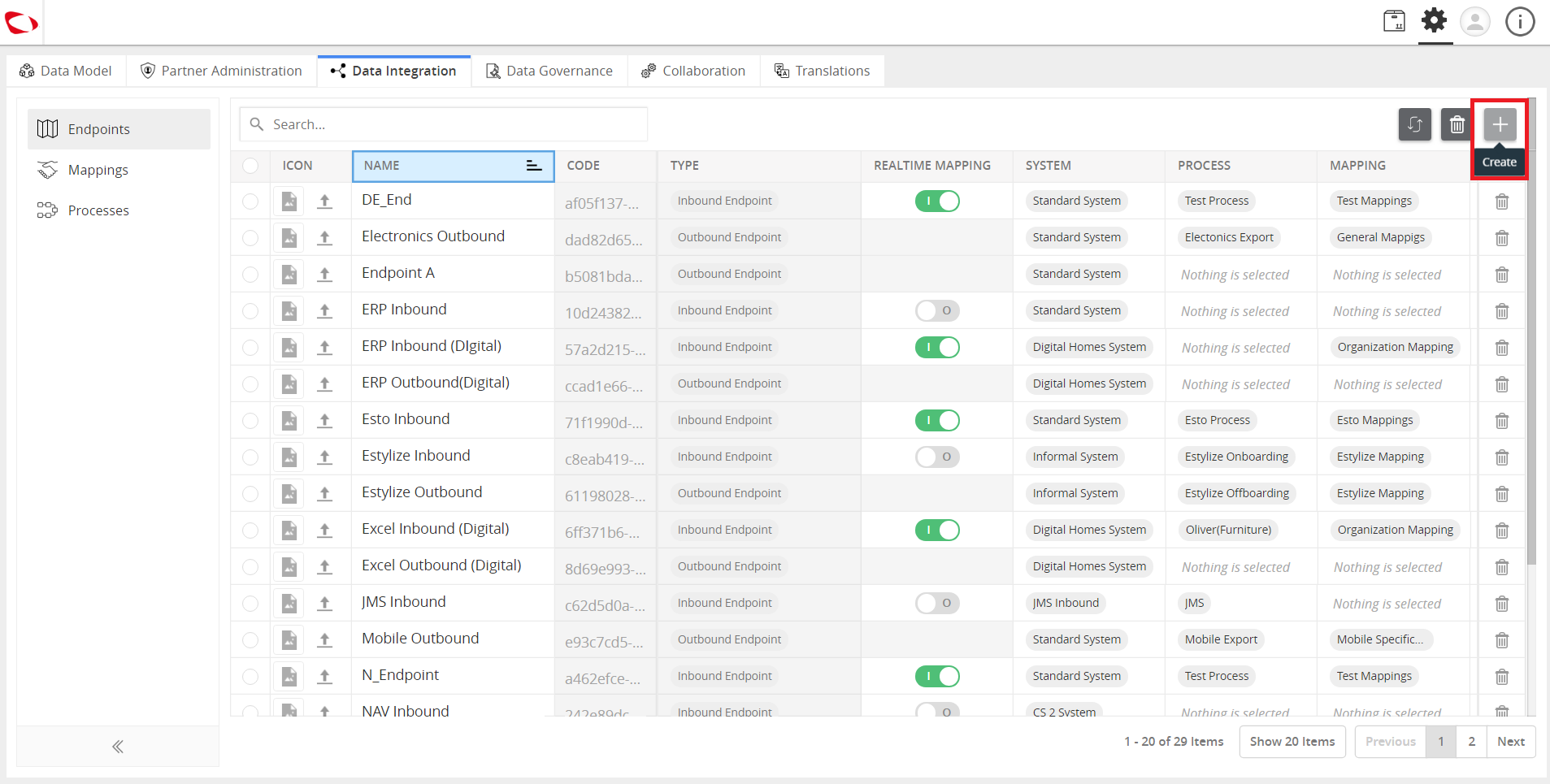Toggle realtime mapping for Esto Inbound
1550x784 pixels.
pyautogui.click(x=937, y=420)
